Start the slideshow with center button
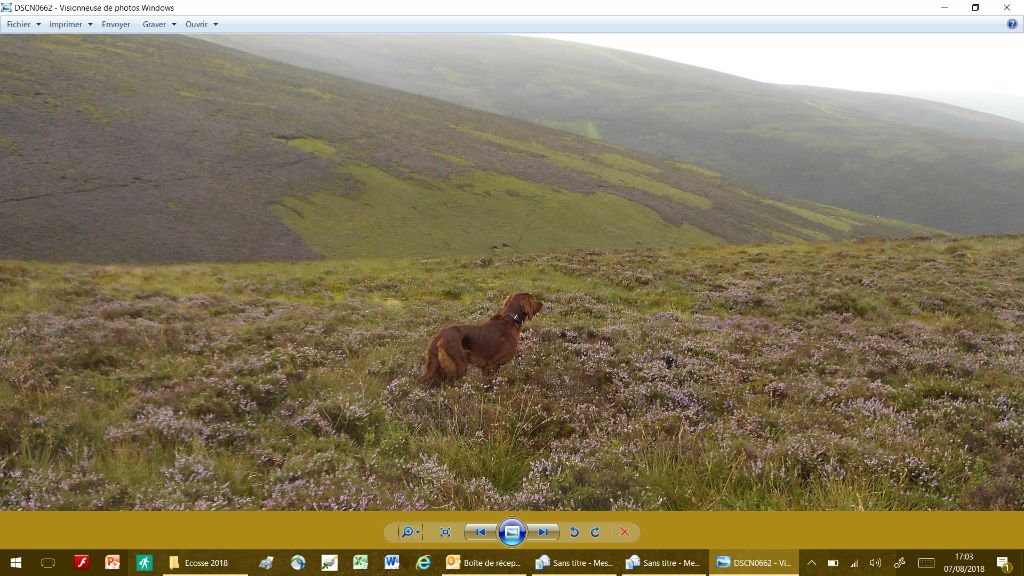The width and height of the screenshot is (1024, 576). pos(512,532)
